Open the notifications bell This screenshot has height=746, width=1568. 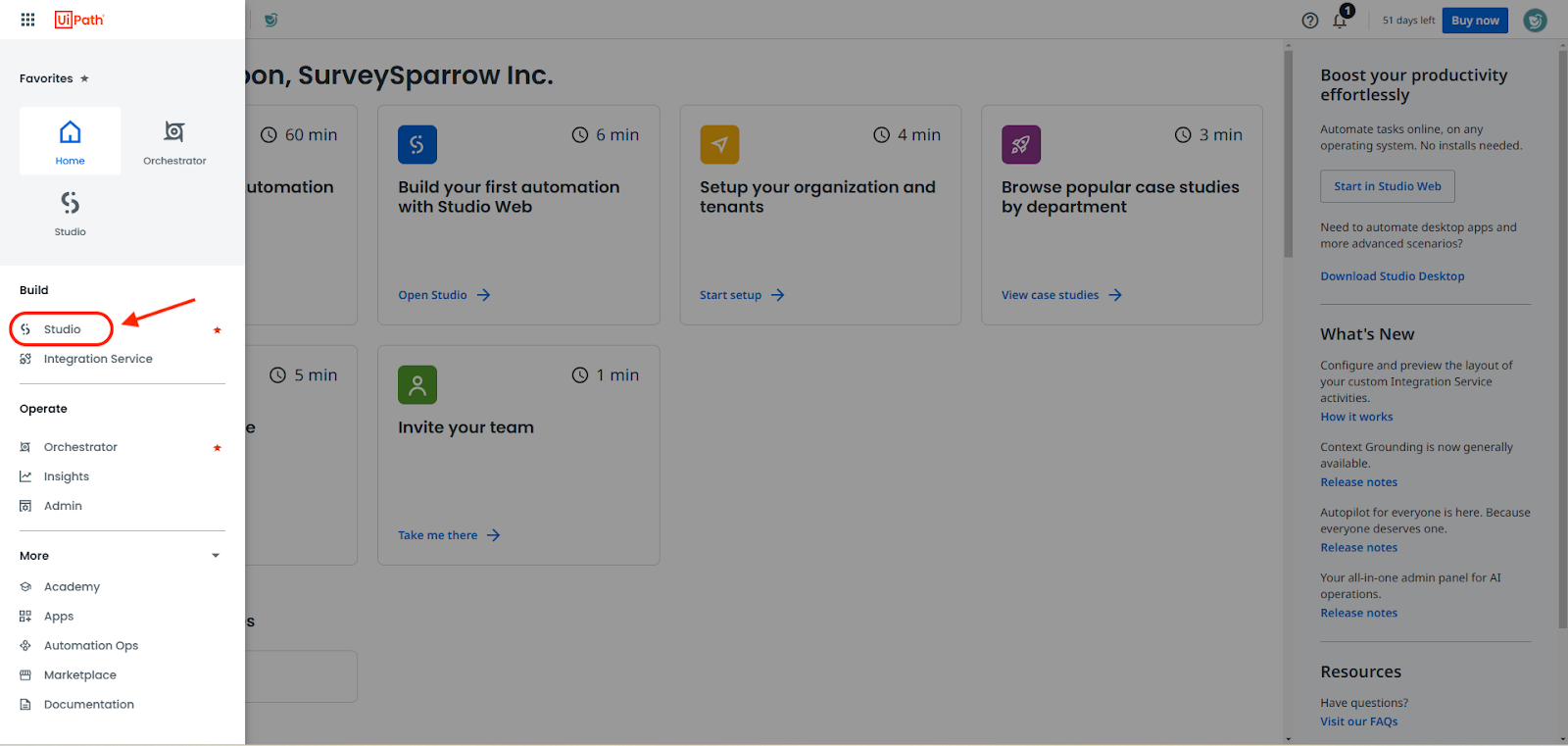1340,21
